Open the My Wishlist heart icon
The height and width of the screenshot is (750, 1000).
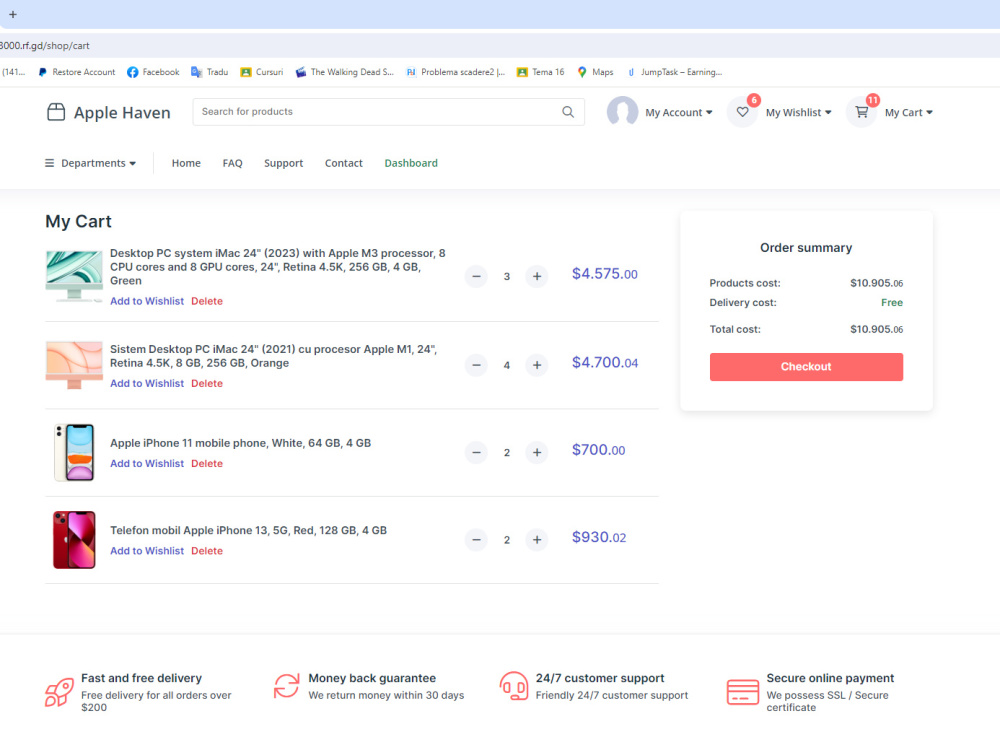pyautogui.click(x=741, y=112)
